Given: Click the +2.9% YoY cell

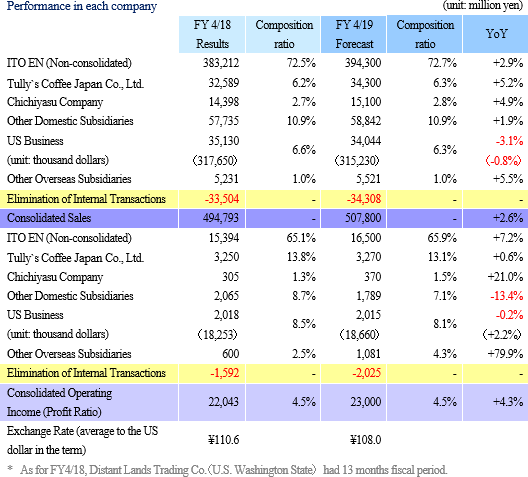Looking at the screenshot, I should pos(508,63).
